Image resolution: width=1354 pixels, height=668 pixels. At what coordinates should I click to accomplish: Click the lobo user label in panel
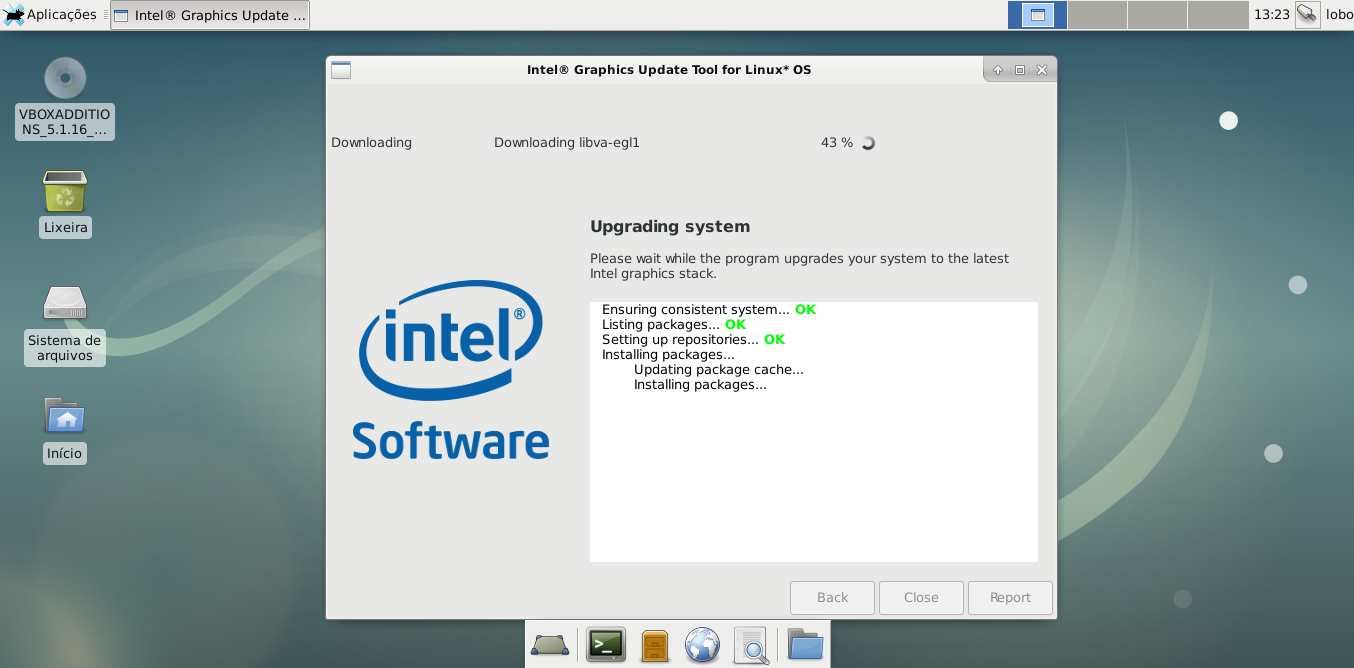tap(1339, 15)
